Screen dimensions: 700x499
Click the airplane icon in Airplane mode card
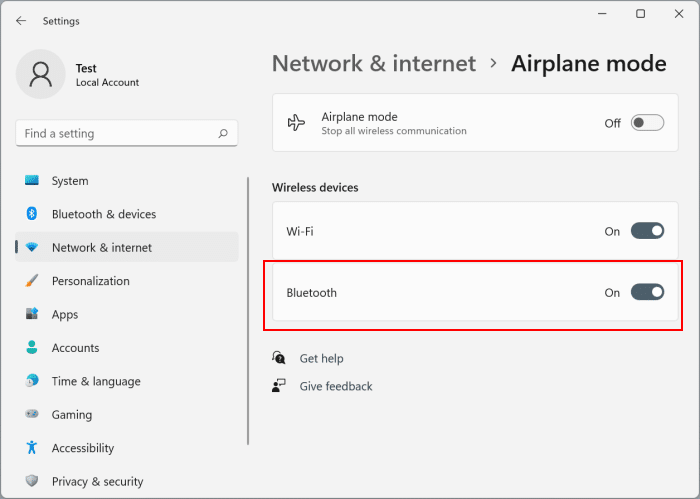point(296,123)
